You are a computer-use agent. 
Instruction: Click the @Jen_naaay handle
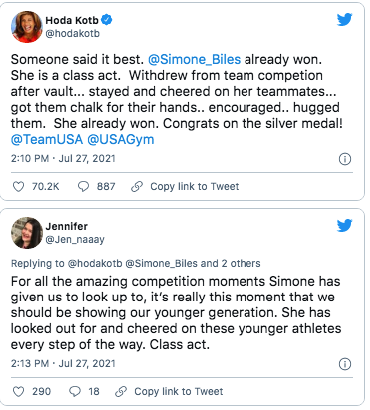click(75, 240)
